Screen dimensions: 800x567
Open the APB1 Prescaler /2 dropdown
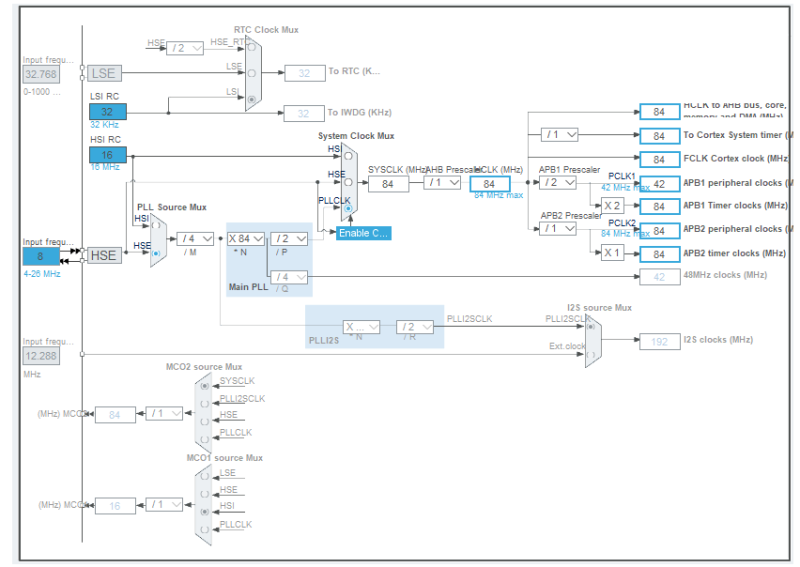pyautogui.click(x=558, y=182)
